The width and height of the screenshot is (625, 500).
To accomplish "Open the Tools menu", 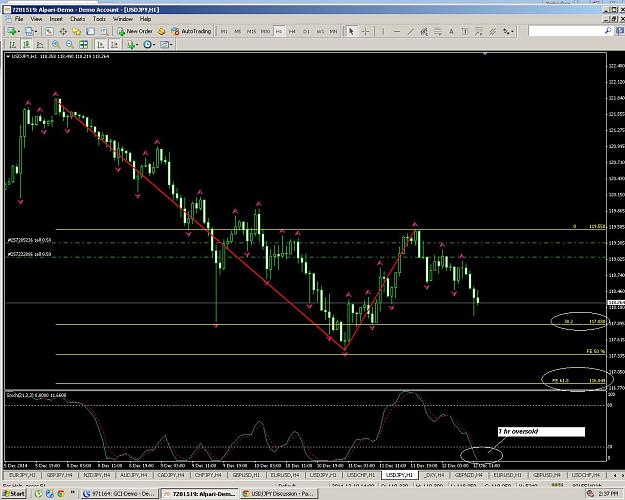I will tap(99, 19).
